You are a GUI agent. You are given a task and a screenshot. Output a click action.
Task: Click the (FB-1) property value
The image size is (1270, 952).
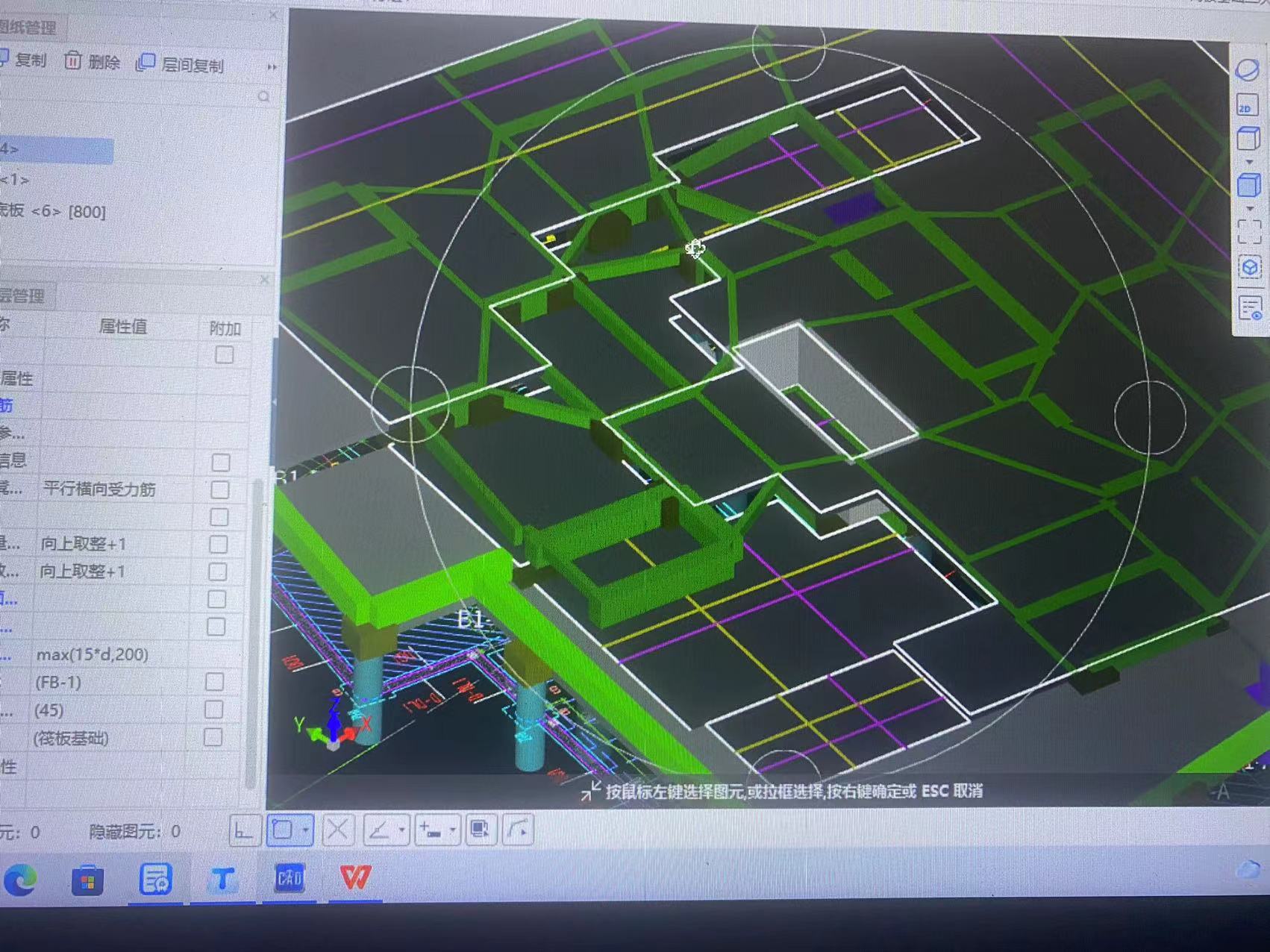[x=58, y=682]
